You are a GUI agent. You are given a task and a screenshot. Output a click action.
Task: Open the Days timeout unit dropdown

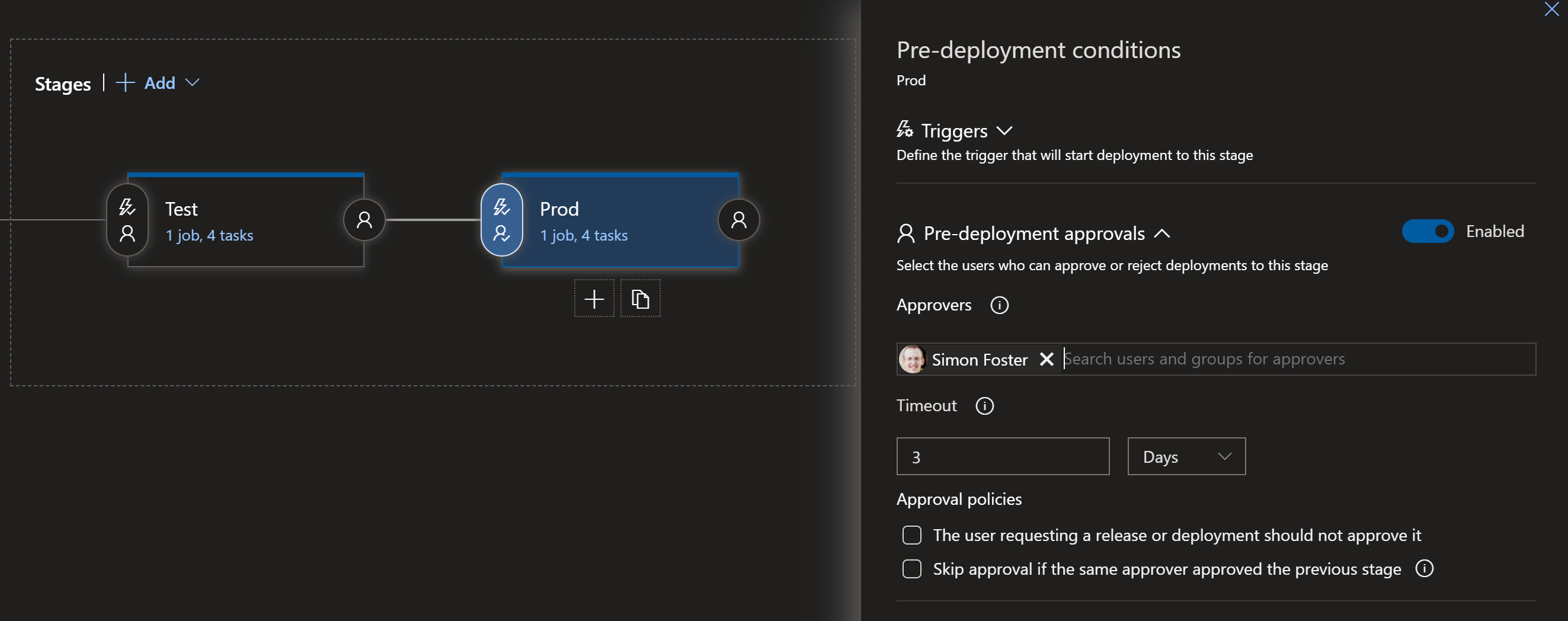(x=1186, y=457)
